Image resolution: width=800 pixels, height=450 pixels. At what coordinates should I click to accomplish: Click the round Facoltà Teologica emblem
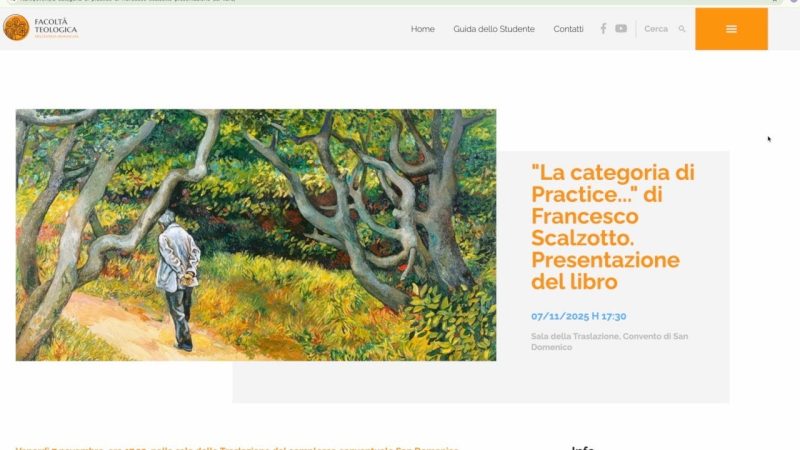pos(16,27)
